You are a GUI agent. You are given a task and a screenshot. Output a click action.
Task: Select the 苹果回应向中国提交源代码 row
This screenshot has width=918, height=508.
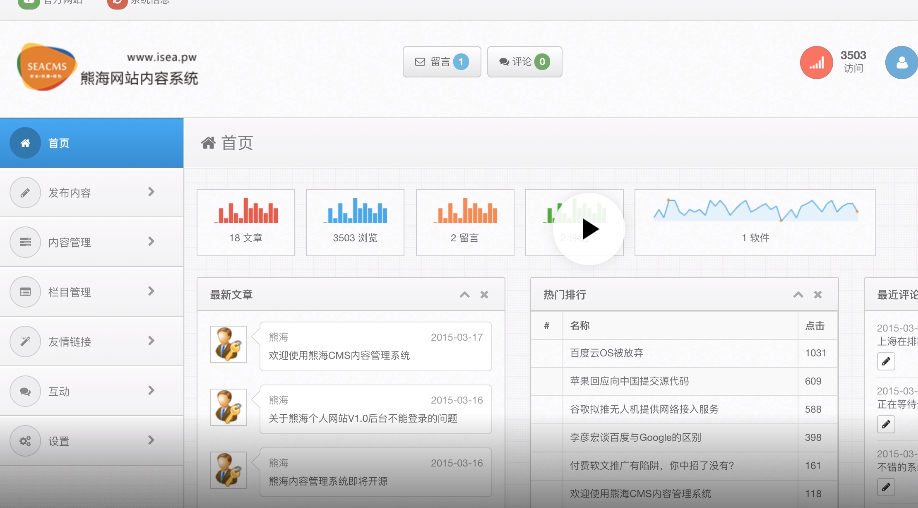click(684, 381)
